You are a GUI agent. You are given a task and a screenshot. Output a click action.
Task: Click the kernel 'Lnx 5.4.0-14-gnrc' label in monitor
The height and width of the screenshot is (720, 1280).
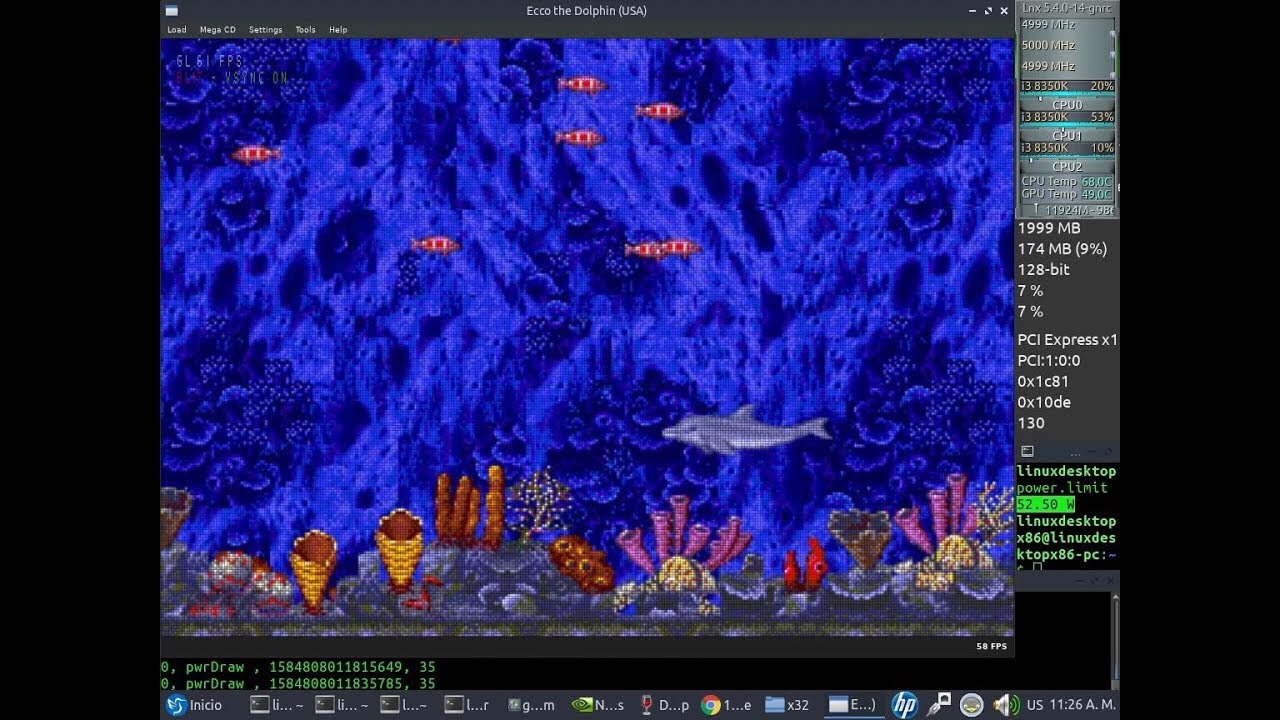[1066, 8]
